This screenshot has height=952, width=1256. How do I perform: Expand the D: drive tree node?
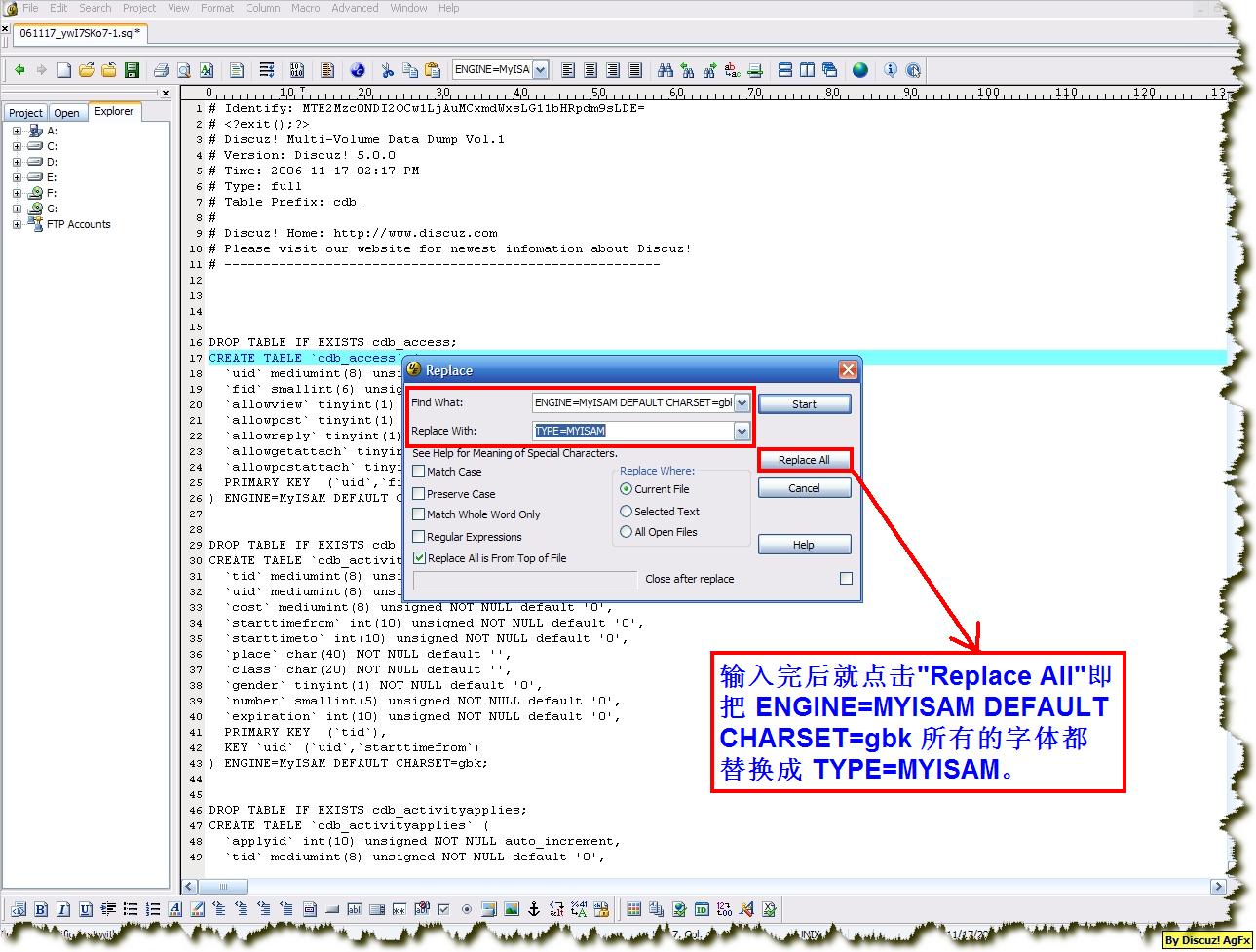tap(17, 162)
